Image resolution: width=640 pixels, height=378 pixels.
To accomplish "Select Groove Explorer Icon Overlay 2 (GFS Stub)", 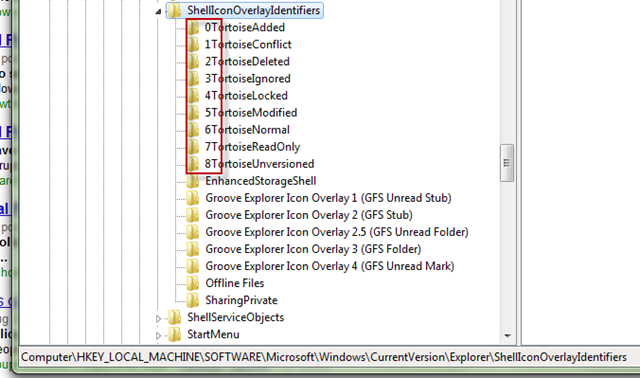I will point(309,215).
